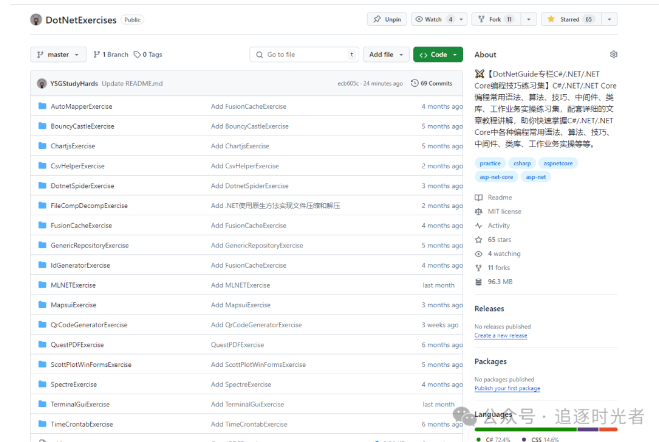659x442 pixels.
Task: Click the QrCodeGeneratorExercise folder icon
Action: pyautogui.click(x=42, y=325)
